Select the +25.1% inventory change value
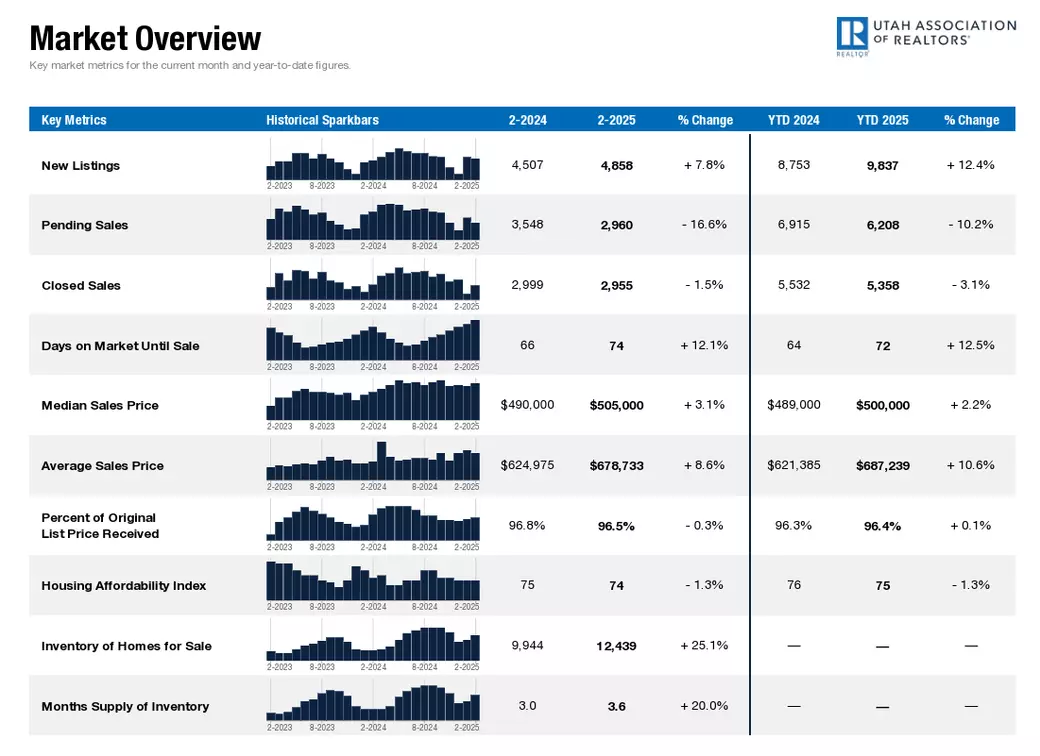 [704, 646]
